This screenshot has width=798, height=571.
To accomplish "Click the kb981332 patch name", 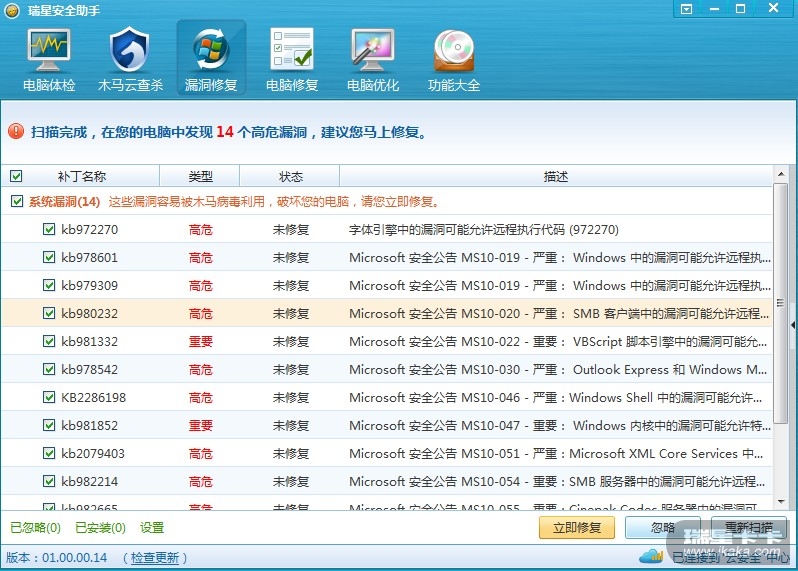I will coord(90,341).
